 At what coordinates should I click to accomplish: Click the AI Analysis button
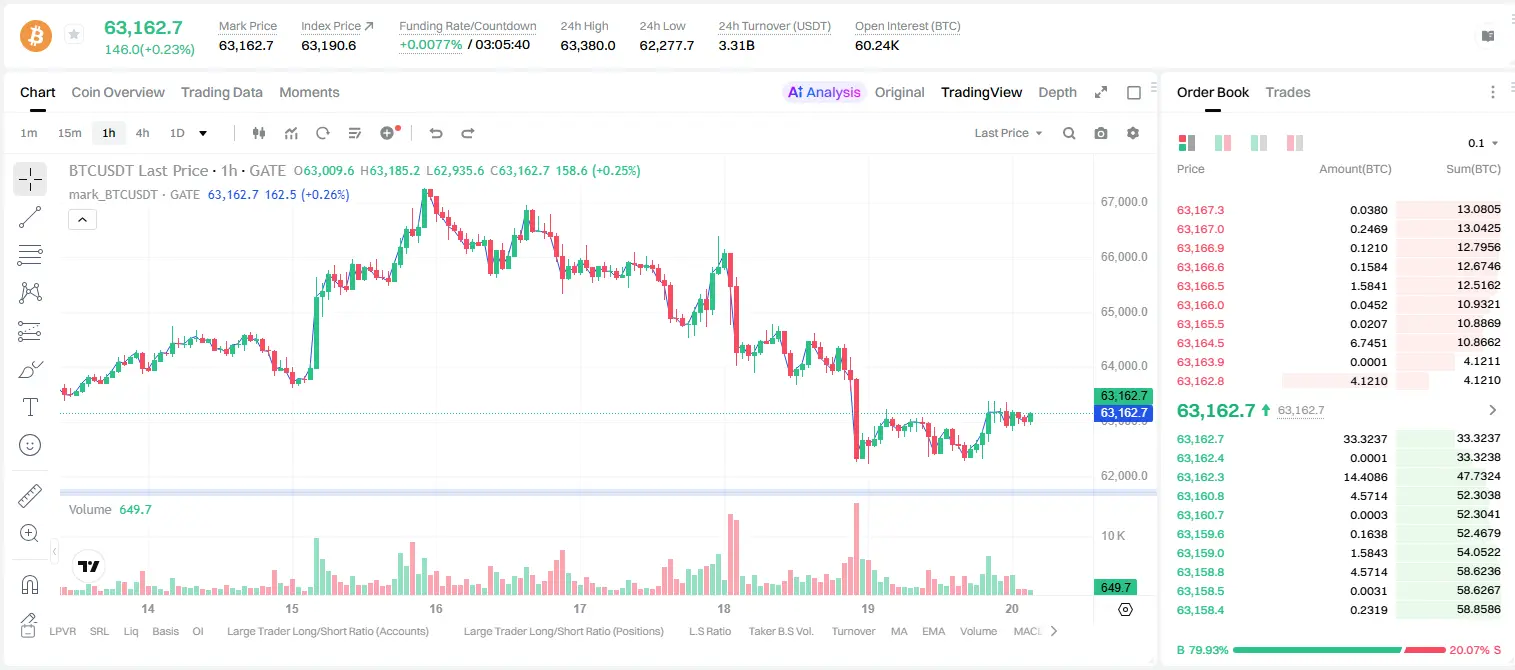(824, 92)
